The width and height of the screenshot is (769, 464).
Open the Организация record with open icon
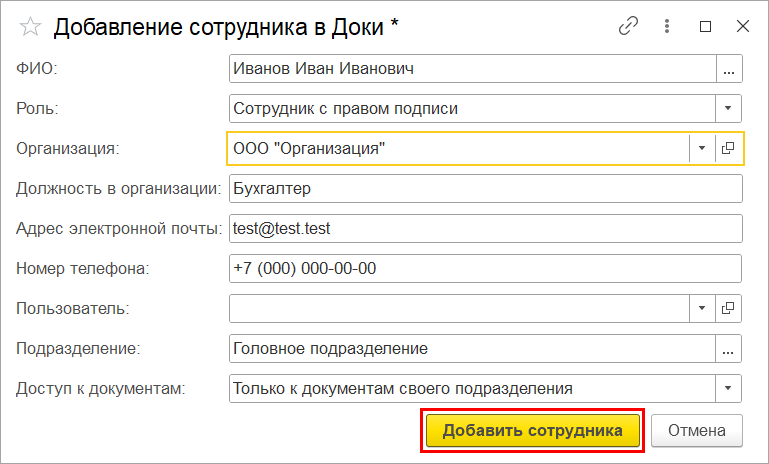coord(728,148)
